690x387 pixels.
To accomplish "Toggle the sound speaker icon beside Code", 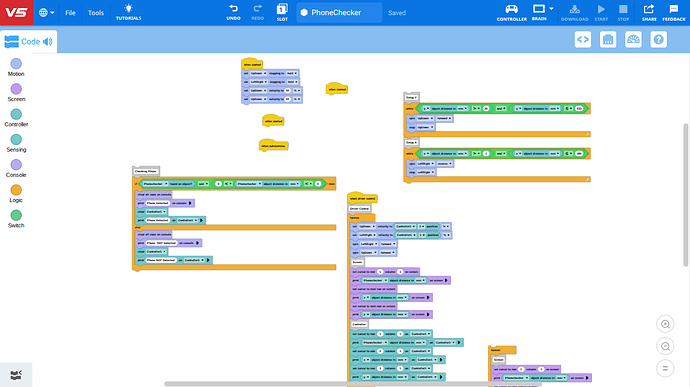I will pyautogui.click(x=48, y=42).
